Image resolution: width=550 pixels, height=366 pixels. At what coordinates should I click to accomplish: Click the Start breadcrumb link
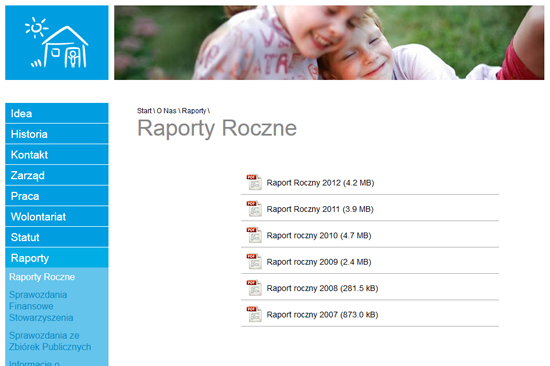(144, 111)
